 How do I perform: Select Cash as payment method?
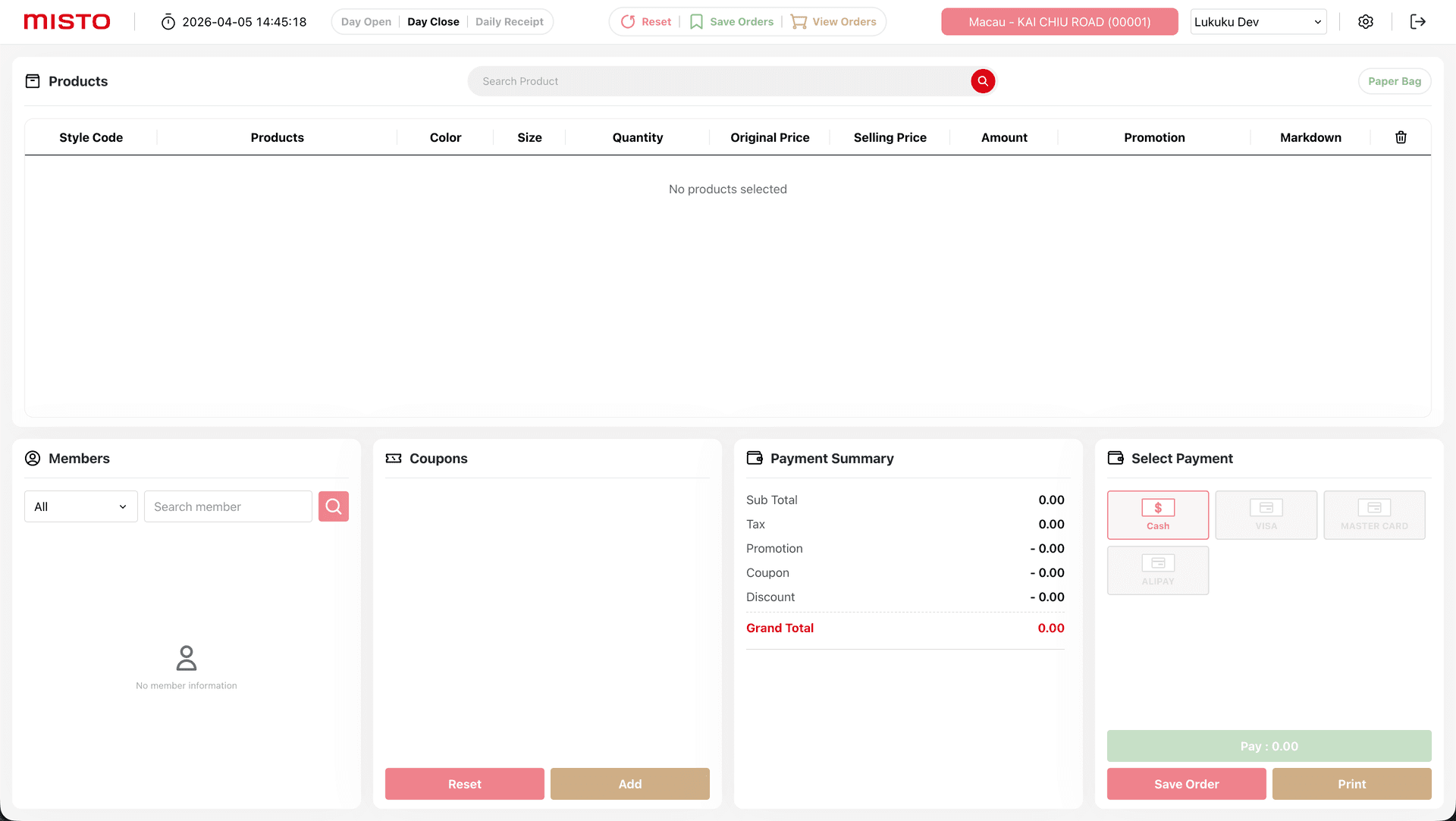coord(1157,515)
